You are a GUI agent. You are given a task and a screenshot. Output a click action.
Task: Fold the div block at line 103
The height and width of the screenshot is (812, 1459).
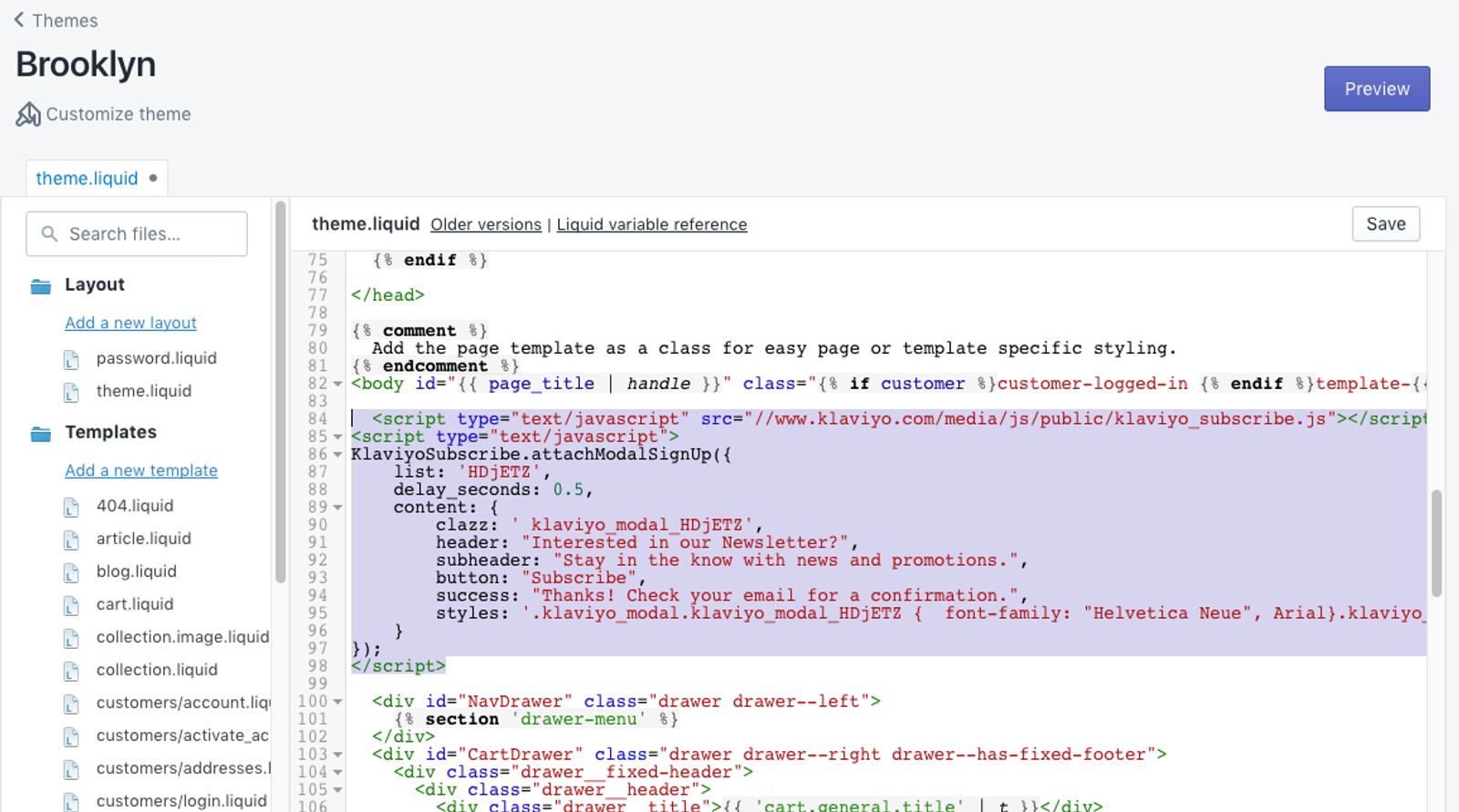click(337, 755)
